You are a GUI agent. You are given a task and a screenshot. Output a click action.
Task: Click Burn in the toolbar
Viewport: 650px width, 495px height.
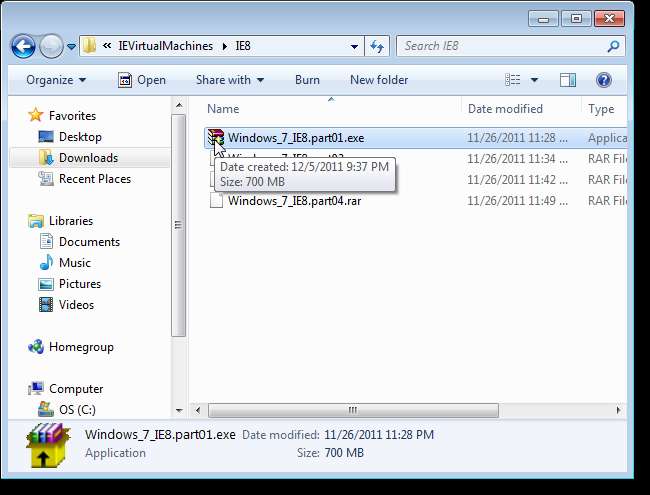coord(307,80)
